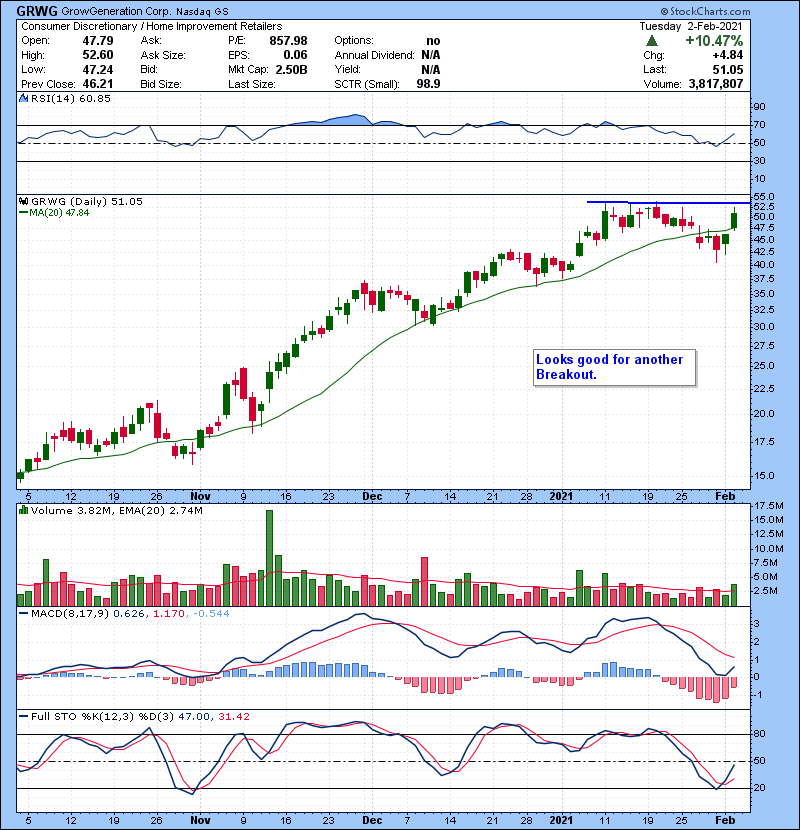
Task: Click the RSI(14) 60.85 label
Action: 71,98
